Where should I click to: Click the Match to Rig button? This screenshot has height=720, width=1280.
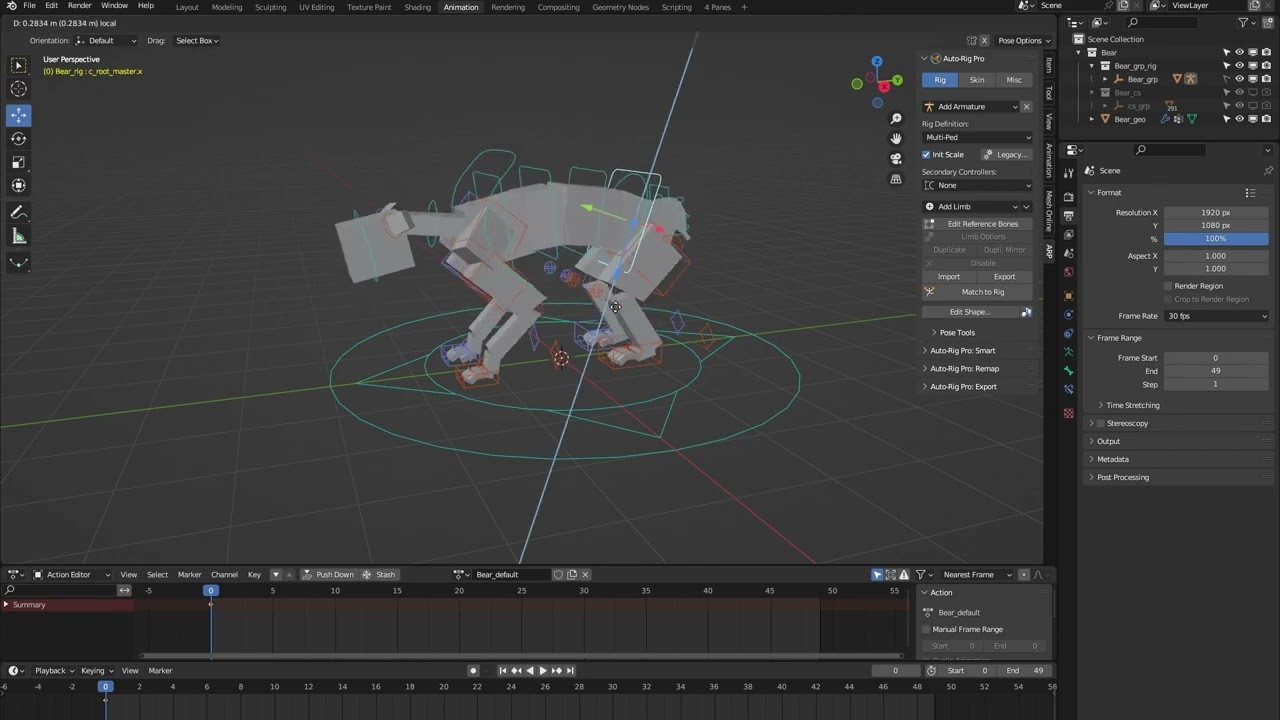click(977, 292)
